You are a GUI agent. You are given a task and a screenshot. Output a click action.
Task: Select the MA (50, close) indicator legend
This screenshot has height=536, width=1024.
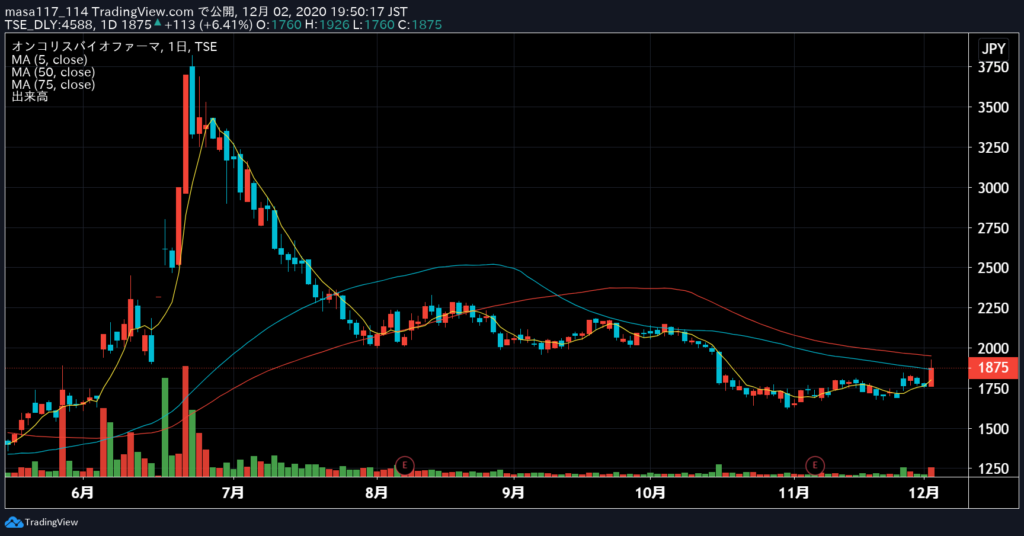53,72
